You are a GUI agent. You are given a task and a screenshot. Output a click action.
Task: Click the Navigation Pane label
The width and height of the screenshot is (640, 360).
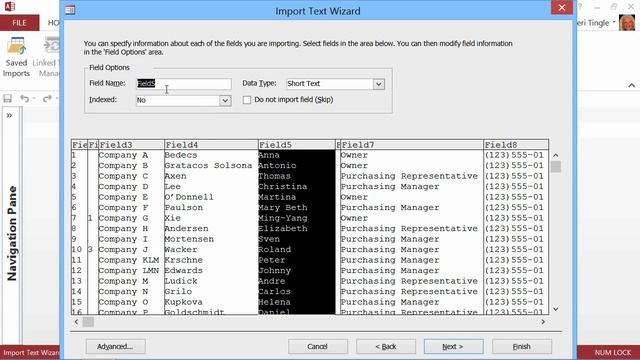tap(12, 233)
